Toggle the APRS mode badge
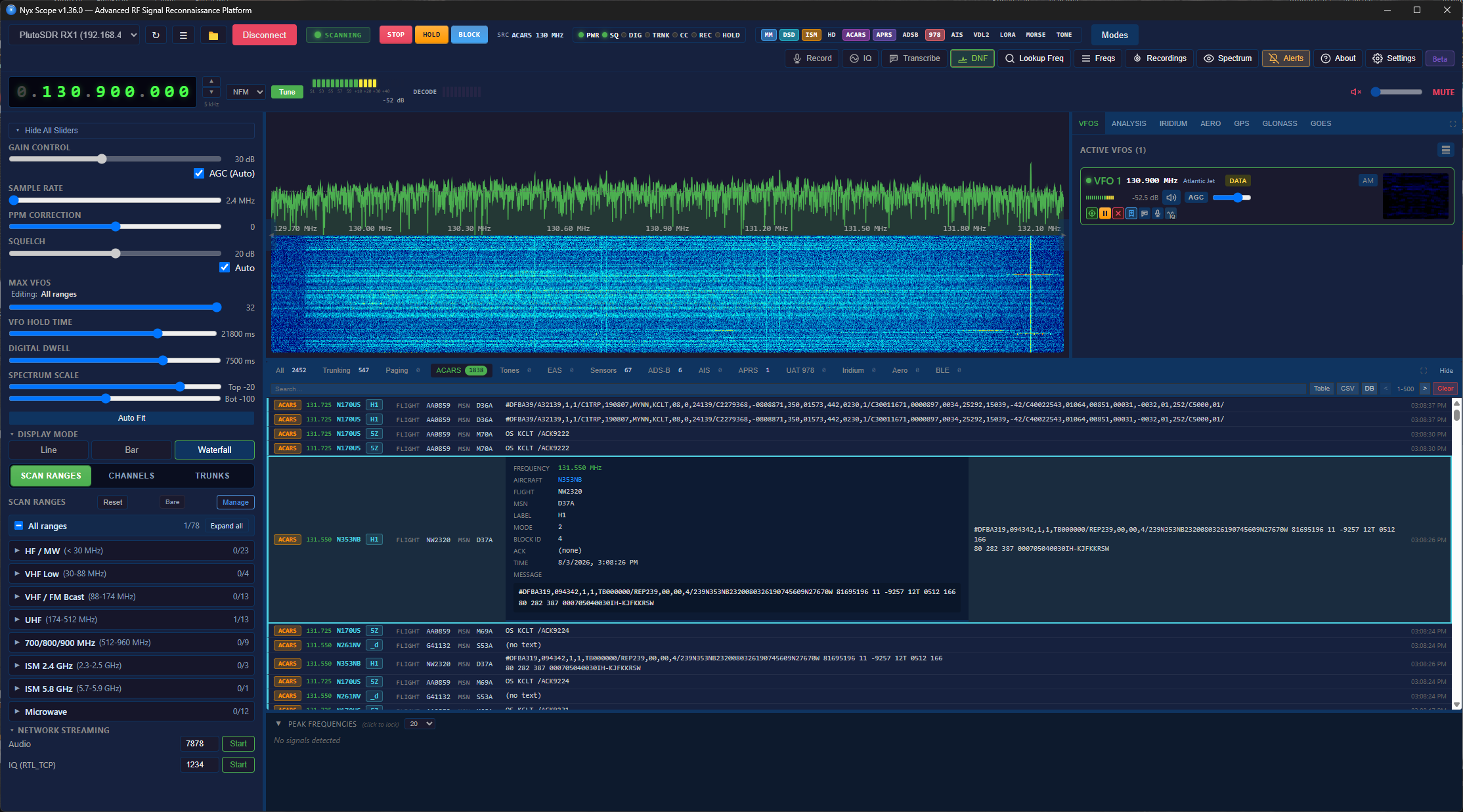Viewport: 1463px width, 812px height. point(884,35)
